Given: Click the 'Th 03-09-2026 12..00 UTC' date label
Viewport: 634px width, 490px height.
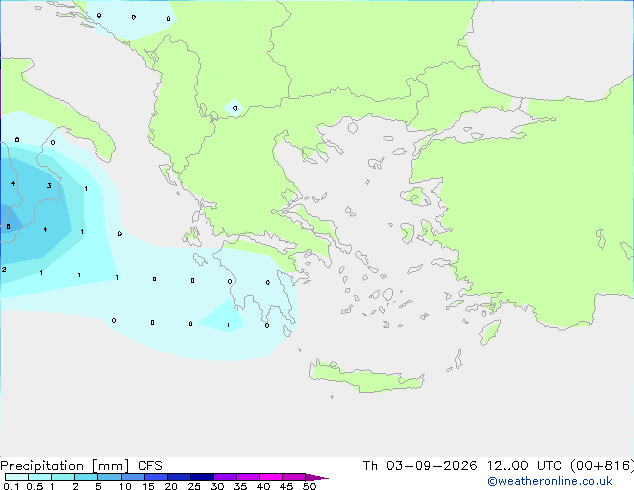Looking at the screenshot, I should click(x=464, y=466).
